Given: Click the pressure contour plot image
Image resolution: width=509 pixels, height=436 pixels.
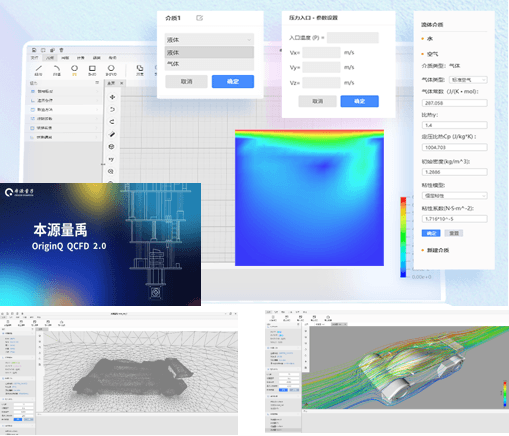Looking at the screenshot, I should [x=309, y=198].
